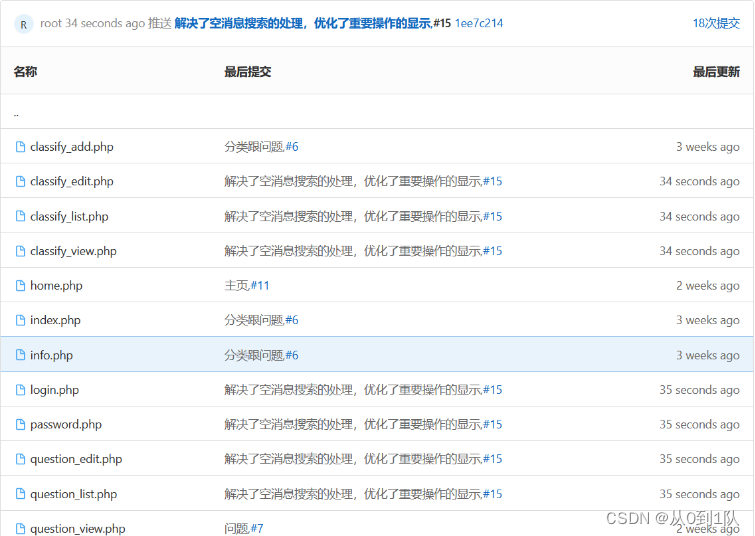
Task: Click the root user avatar icon
Action: coord(24,24)
